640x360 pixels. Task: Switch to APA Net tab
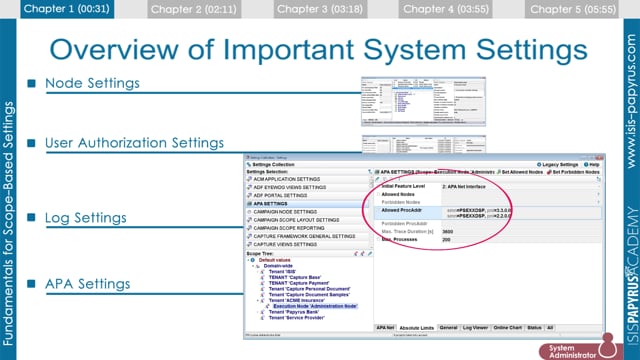click(385, 328)
